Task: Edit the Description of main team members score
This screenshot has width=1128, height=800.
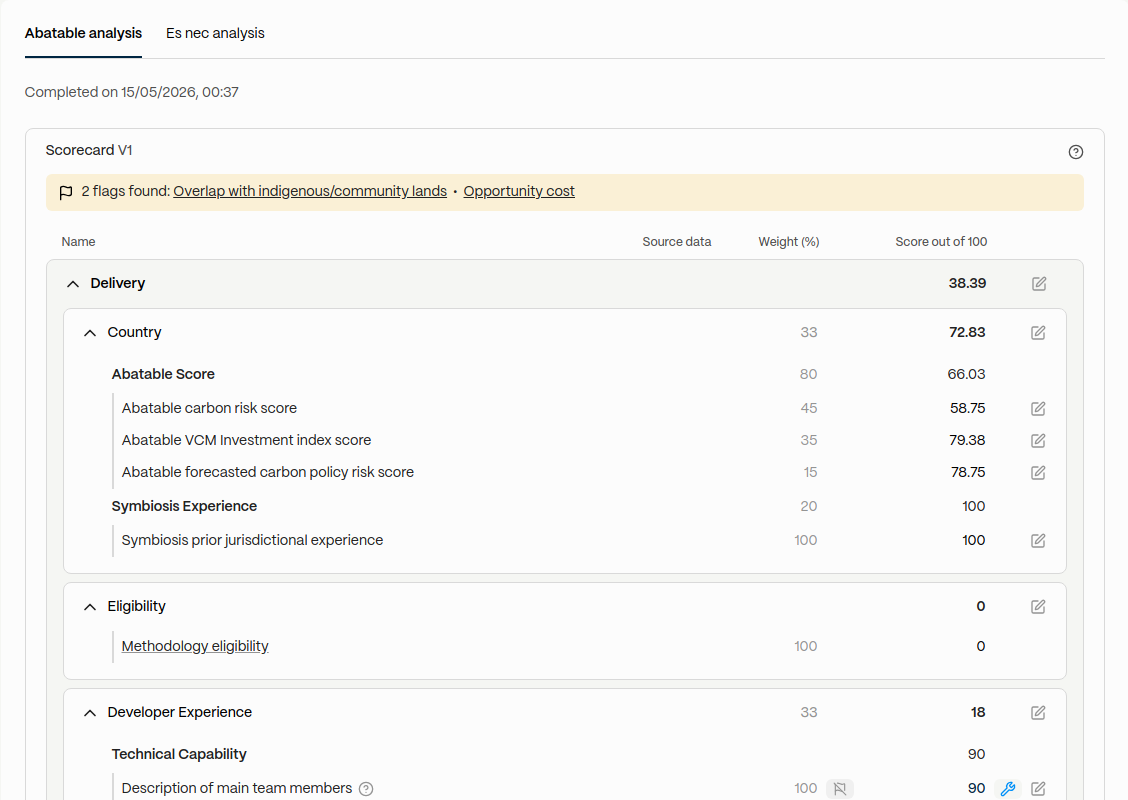Action: coord(1038,788)
